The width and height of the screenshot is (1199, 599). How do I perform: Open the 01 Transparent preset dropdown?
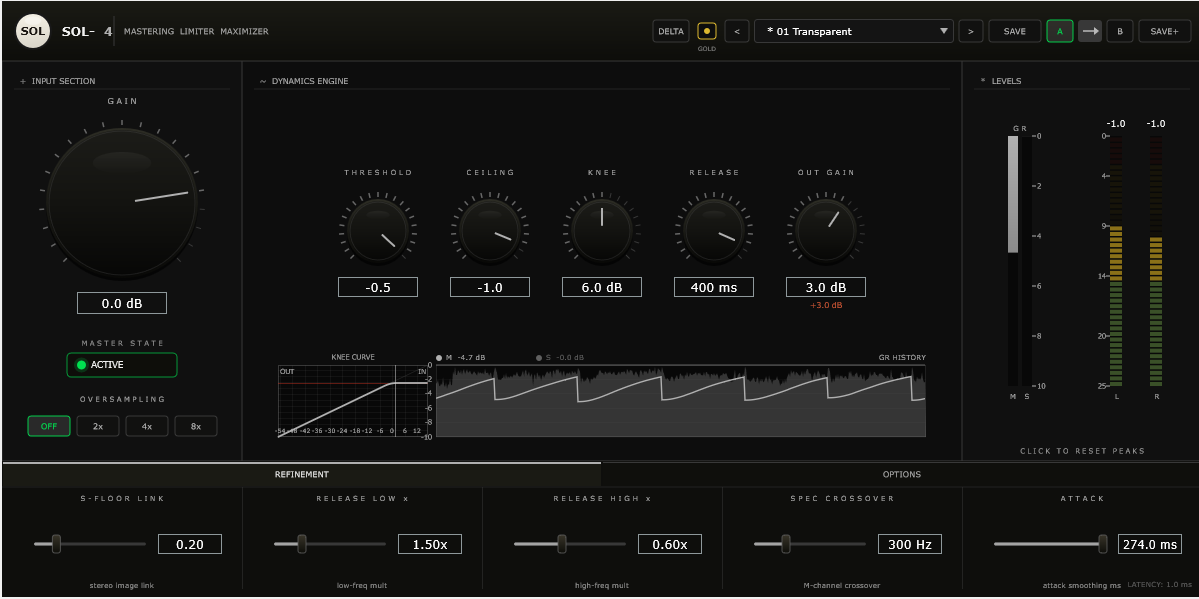(x=853, y=31)
